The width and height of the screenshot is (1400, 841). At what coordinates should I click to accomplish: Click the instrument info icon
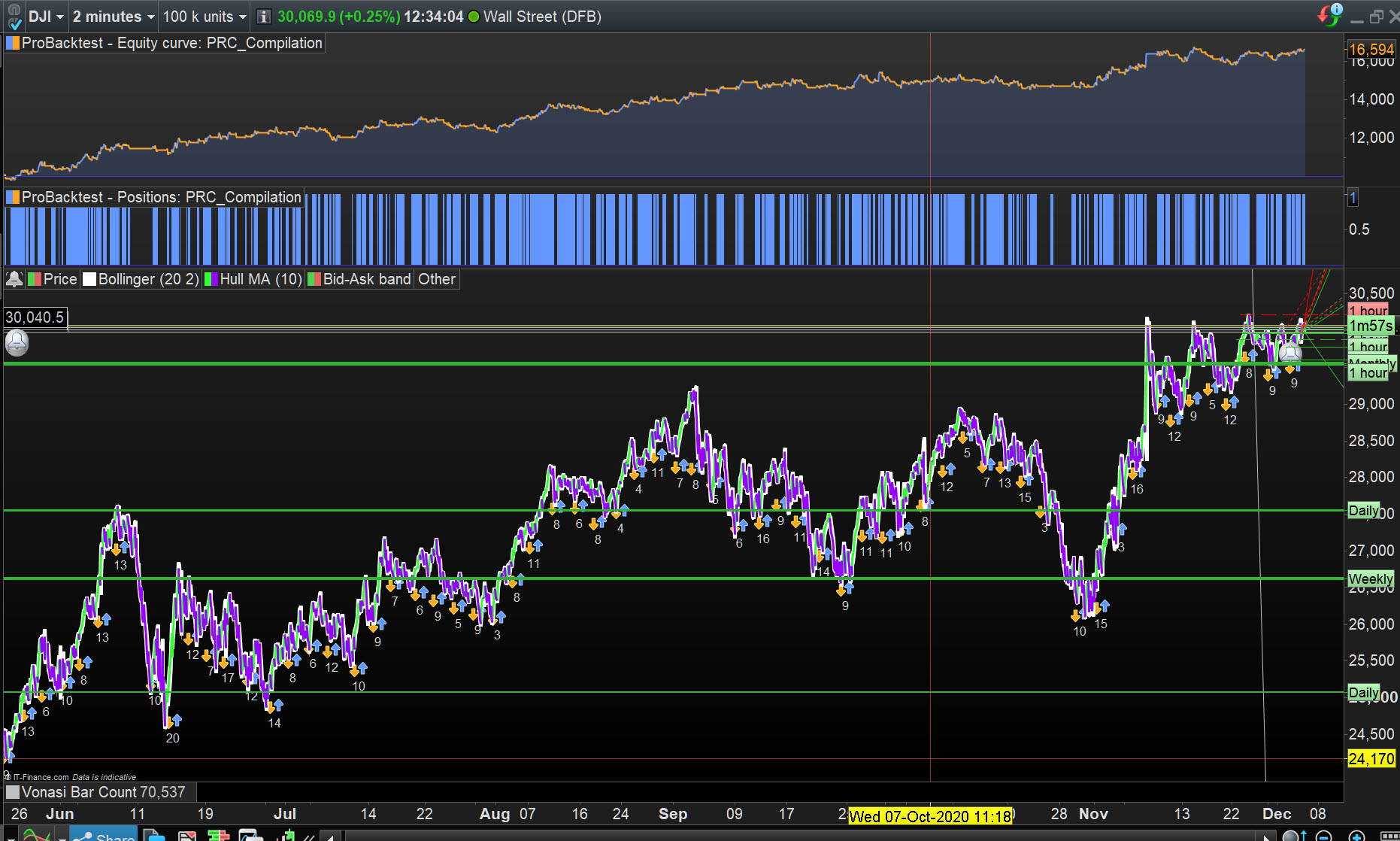tap(263, 17)
